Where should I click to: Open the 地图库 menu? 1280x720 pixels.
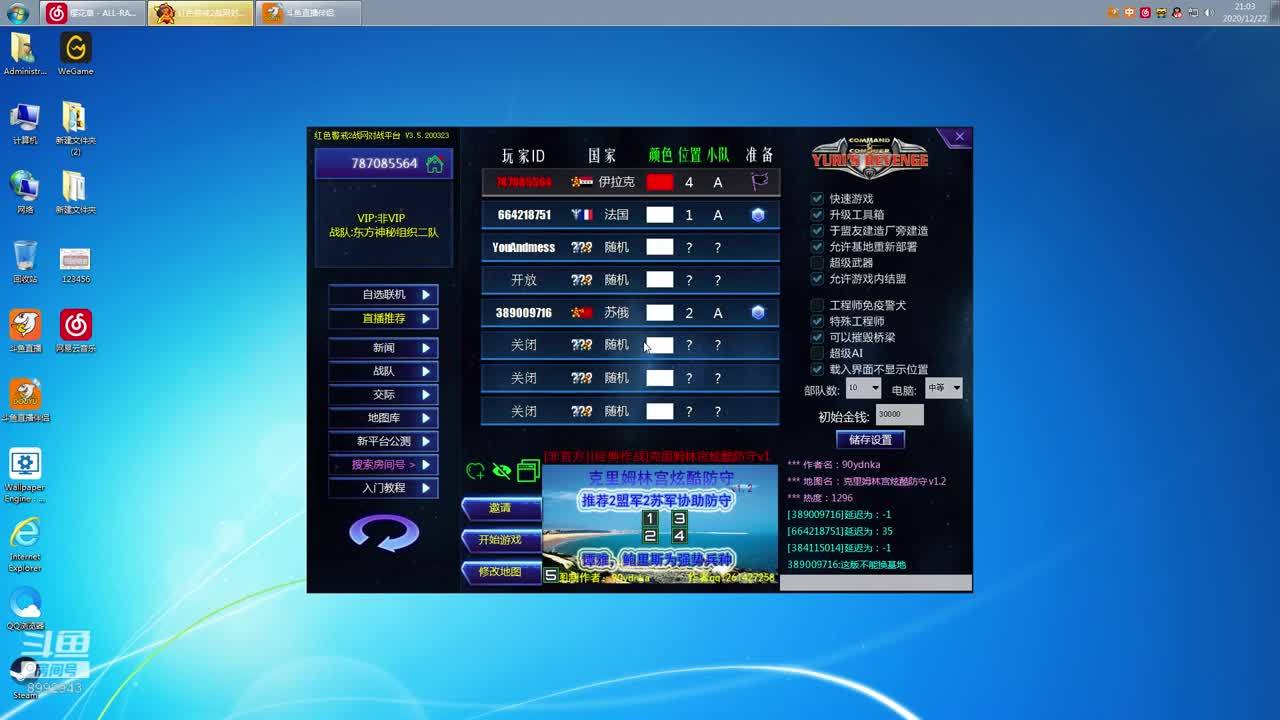point(383,418)
